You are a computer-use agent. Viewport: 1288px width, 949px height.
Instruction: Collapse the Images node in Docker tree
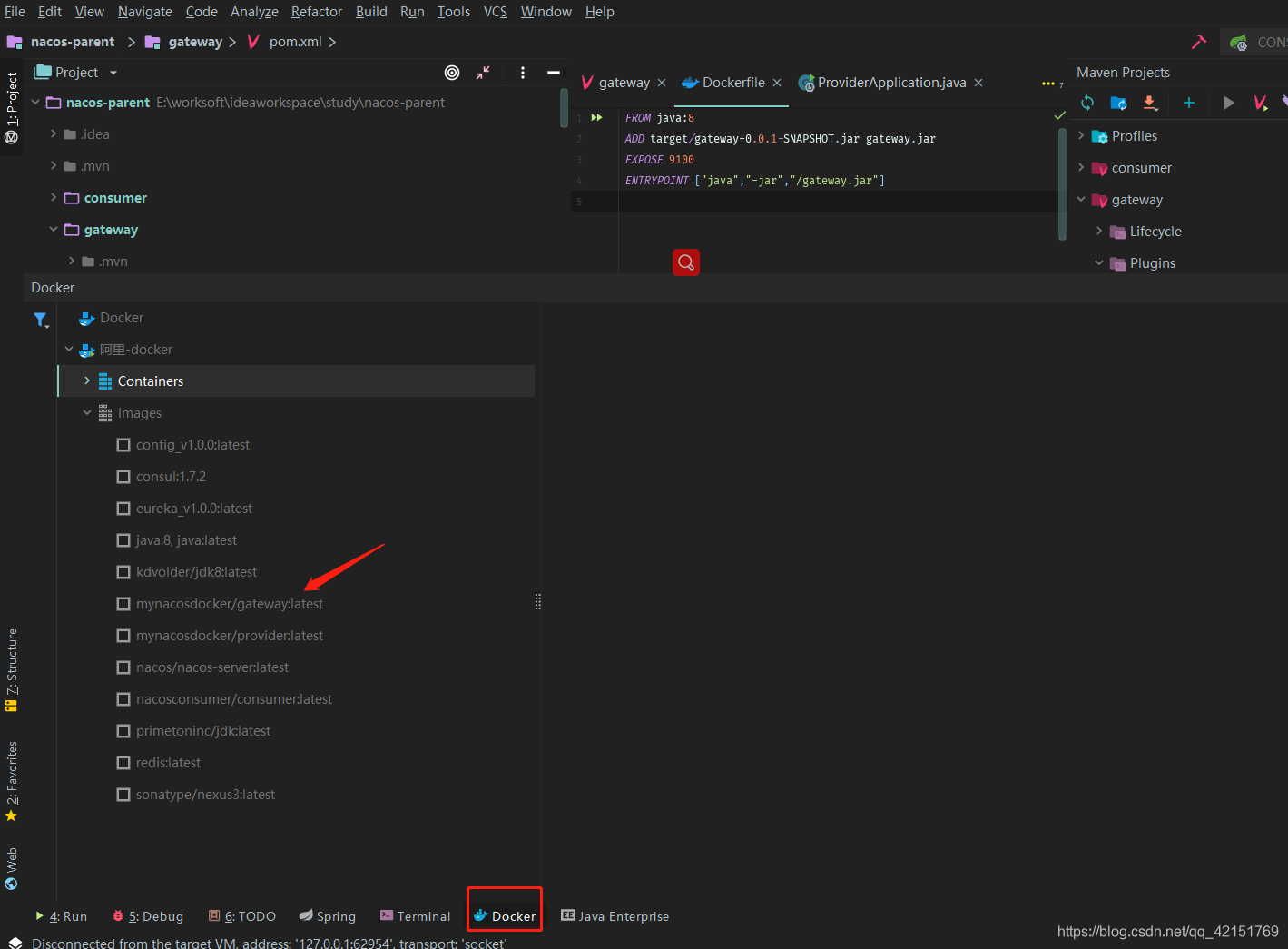(87, 412)
